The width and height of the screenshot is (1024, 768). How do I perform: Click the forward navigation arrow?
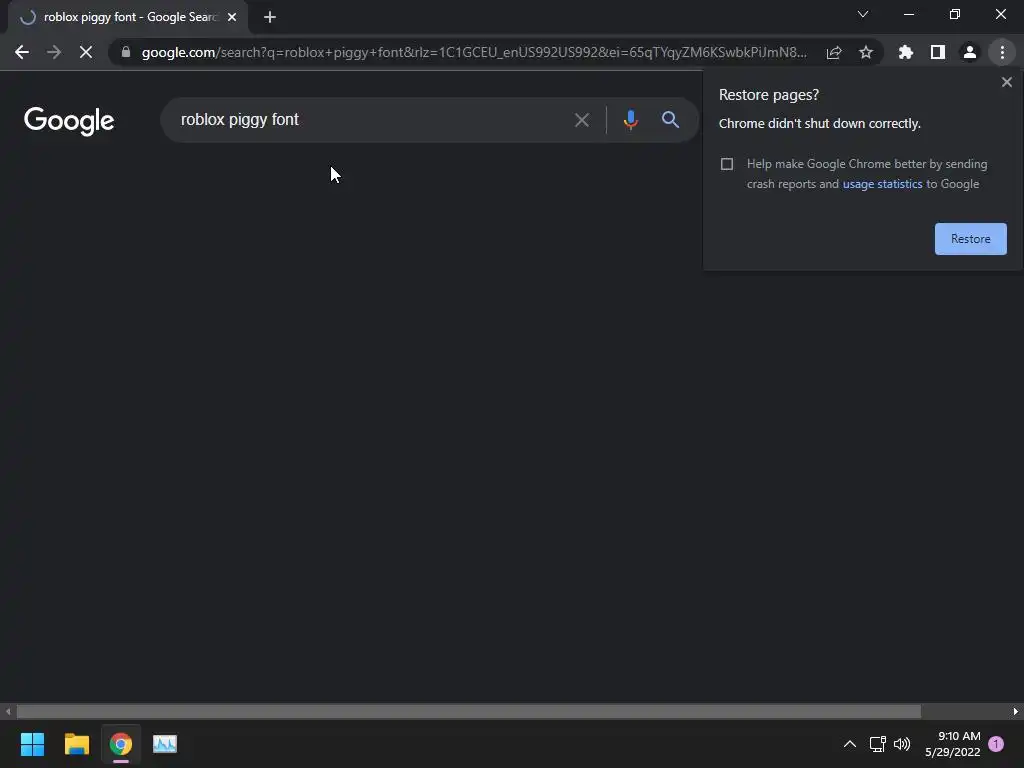click(x=54, y=52)
